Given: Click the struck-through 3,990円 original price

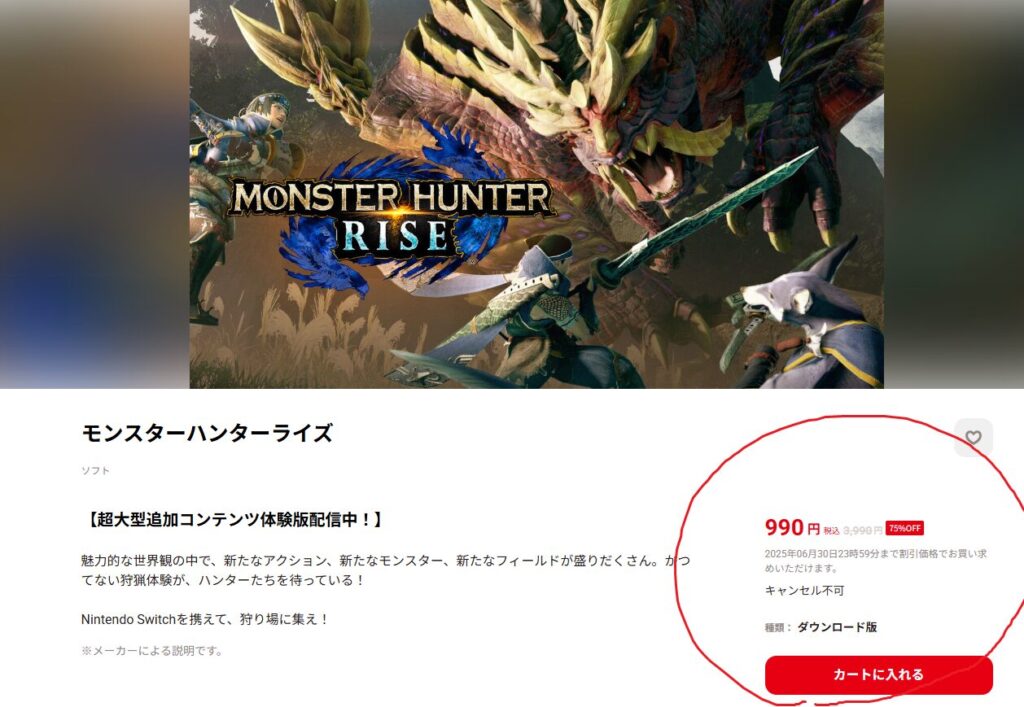Looking at the screenshot, I should 863,531.
